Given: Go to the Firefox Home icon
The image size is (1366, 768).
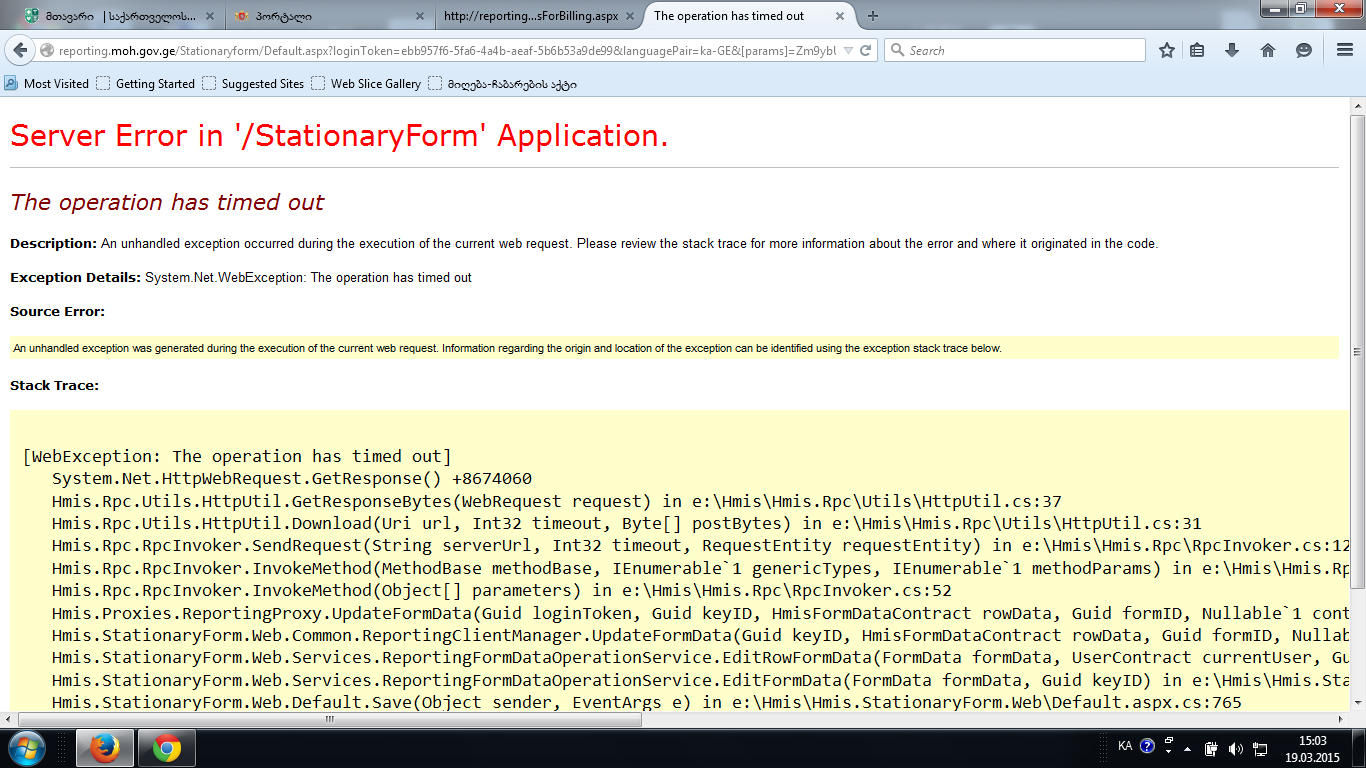Looking at the screenshot, I should [x=1268, y=51].
